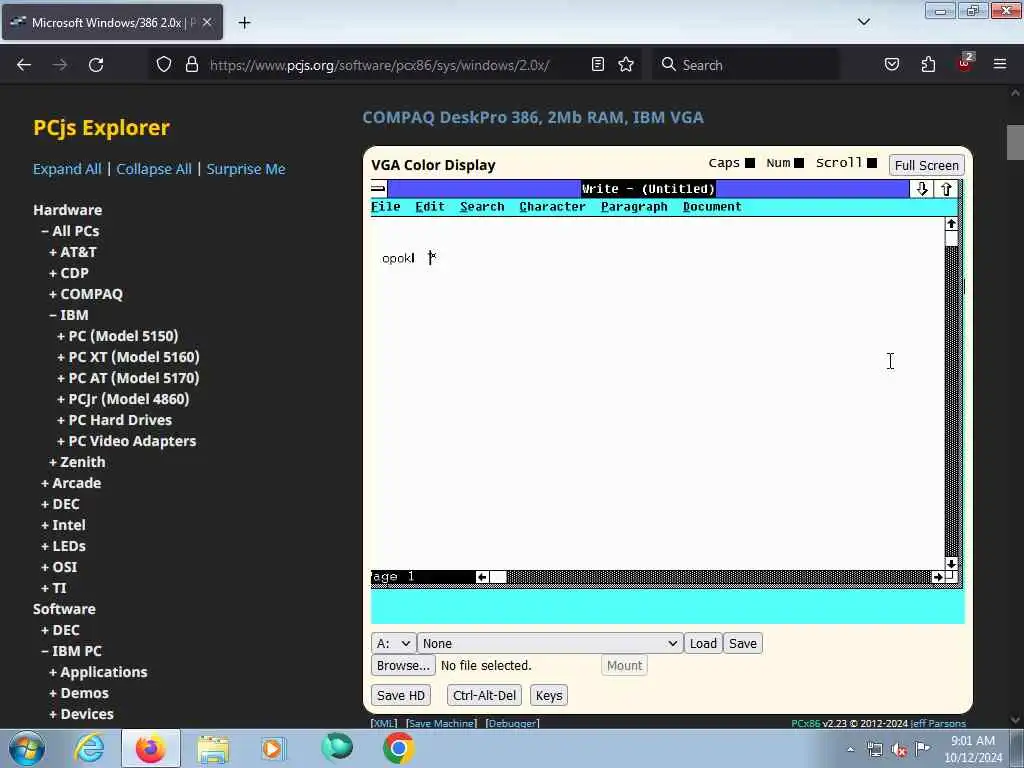Image resolution: width=1024 pixels, height=768 pixels.
Task: Click the Collapse All link
Action: [x=153, y=169]
